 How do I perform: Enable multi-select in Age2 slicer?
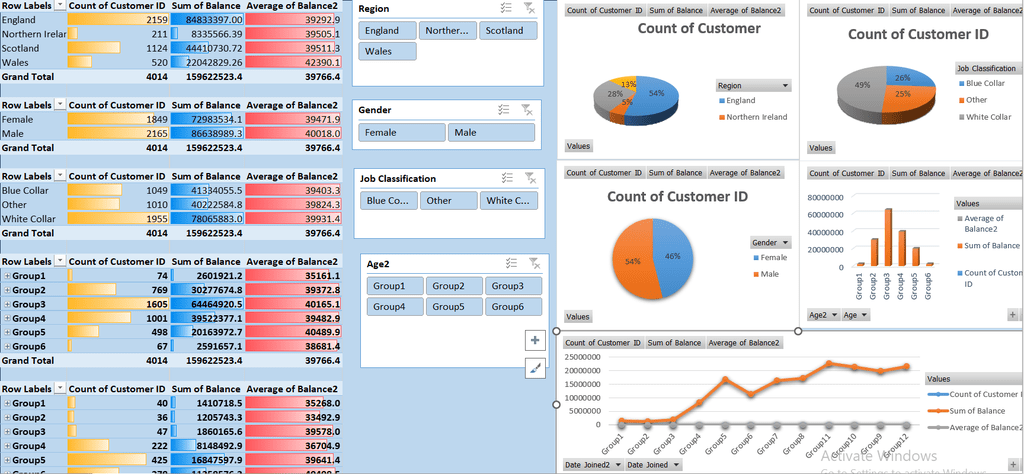(x=510, y=263)
